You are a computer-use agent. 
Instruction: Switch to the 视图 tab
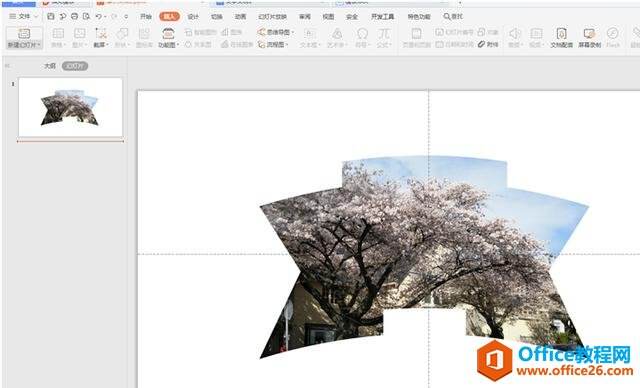click(x=328, y=16)
